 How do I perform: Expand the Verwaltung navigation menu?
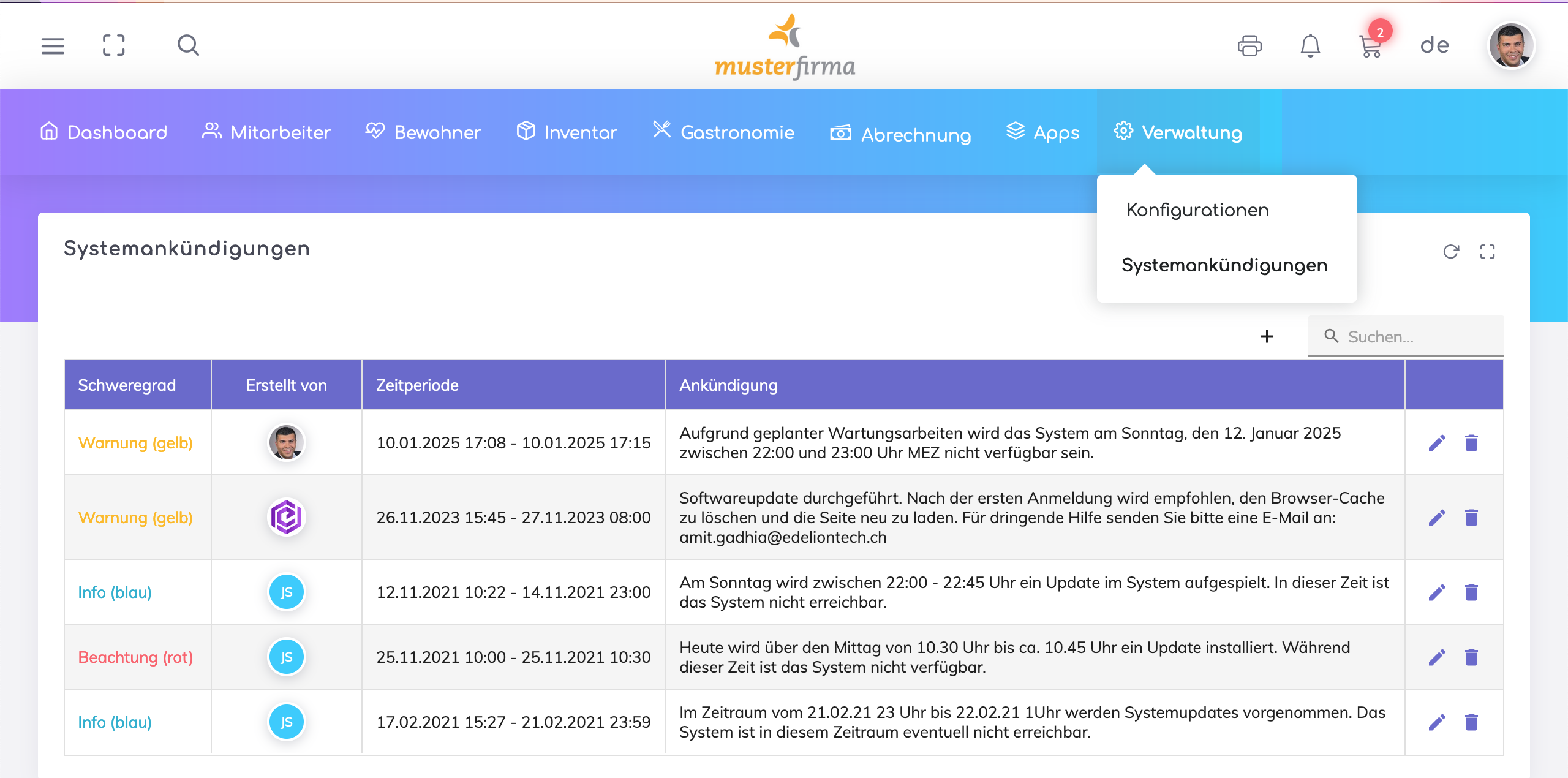pos(1178,132)
